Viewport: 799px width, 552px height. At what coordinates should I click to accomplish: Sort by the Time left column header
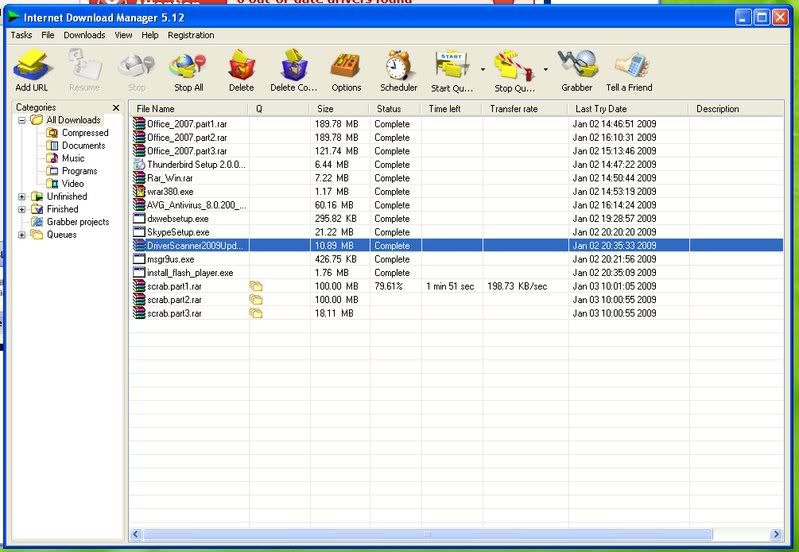pos(451,109)
